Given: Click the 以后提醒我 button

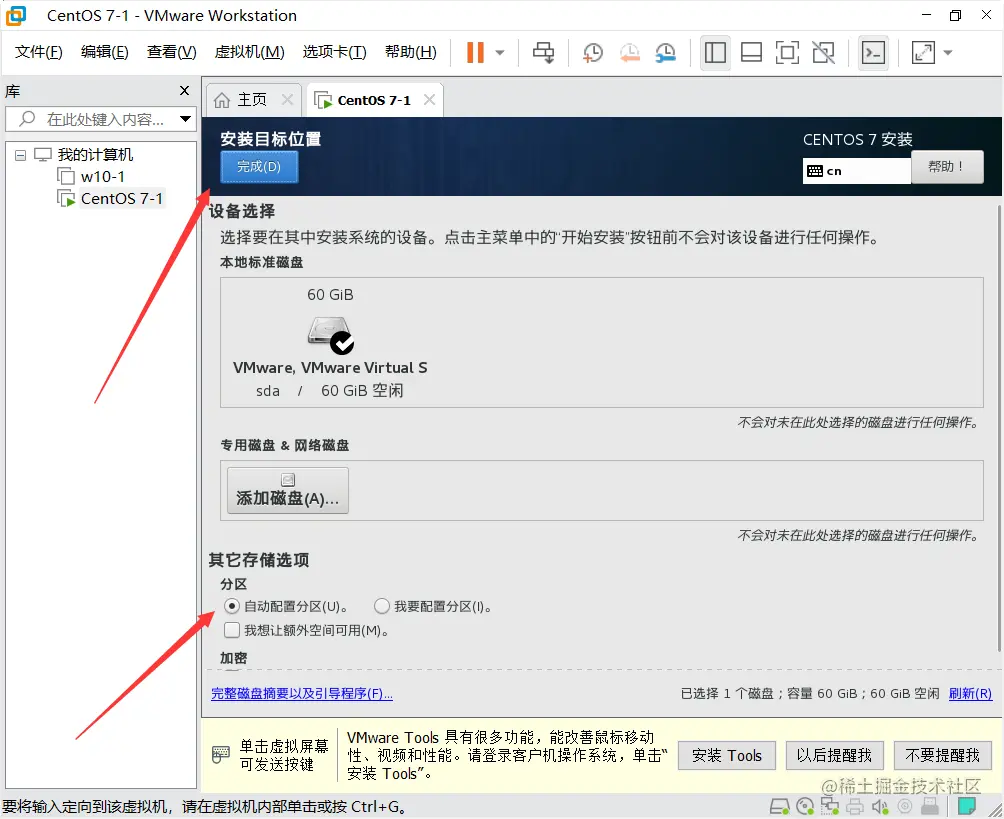Looking at the screenshot, I should [834, 756].
